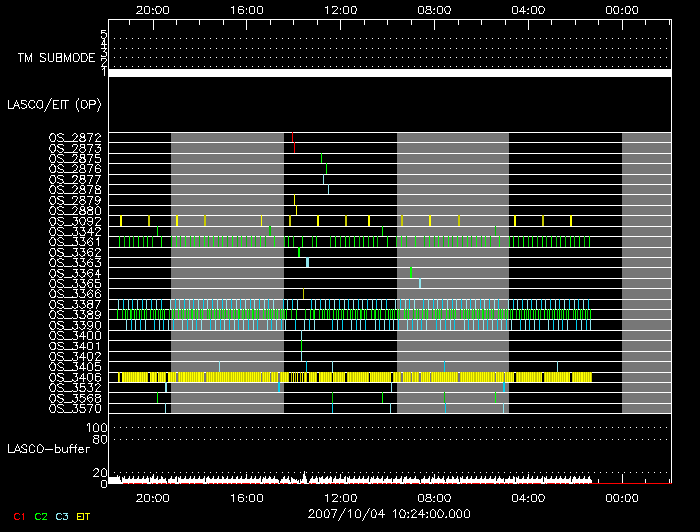Click the white TM SUBMODE level bar
The image size is (700, 532).
(x=389, y=73)
